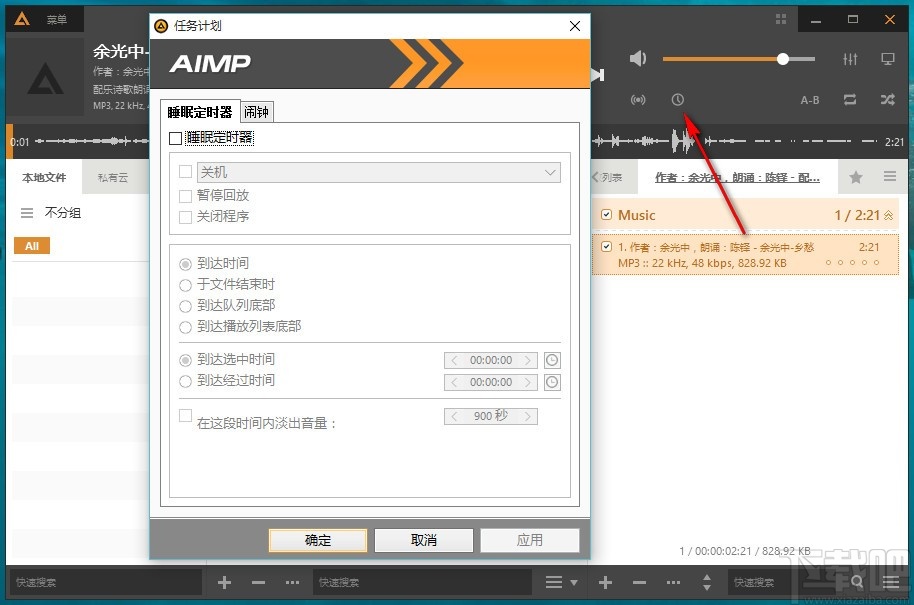Toggle the internet radio broadcast icon

click(639, 99)
